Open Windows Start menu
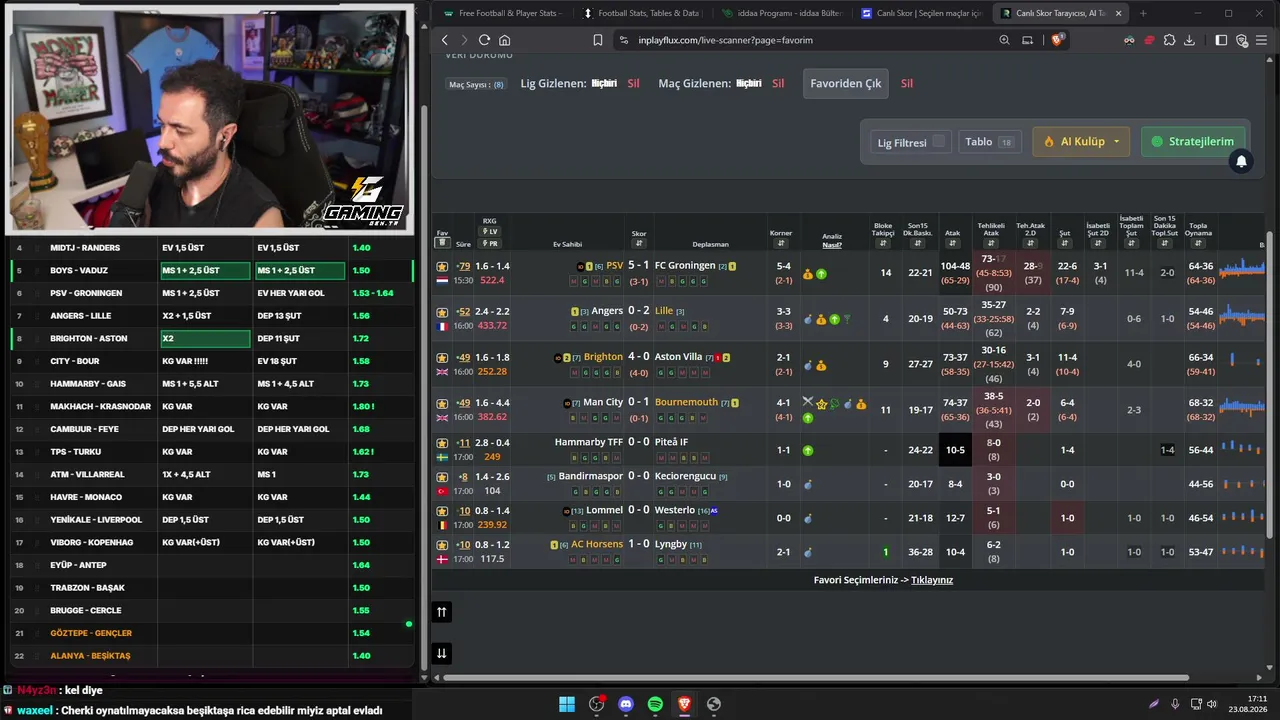 tap(567, 704)
